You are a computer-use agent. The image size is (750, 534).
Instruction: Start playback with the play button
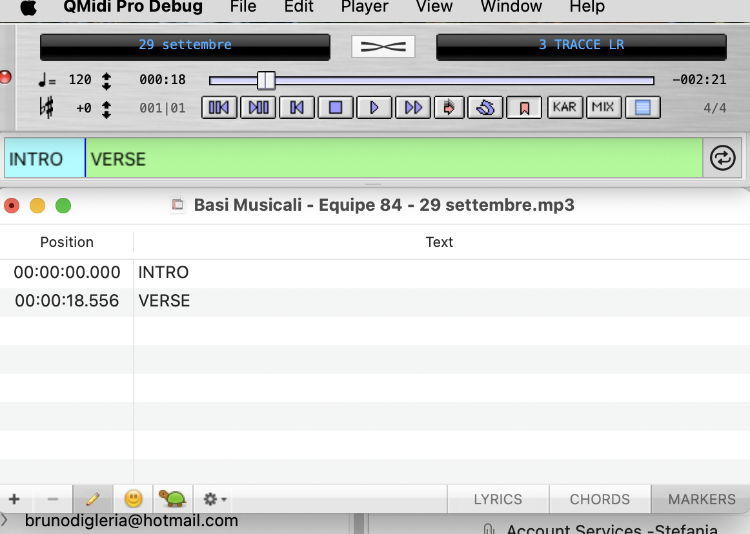point(374,107)
